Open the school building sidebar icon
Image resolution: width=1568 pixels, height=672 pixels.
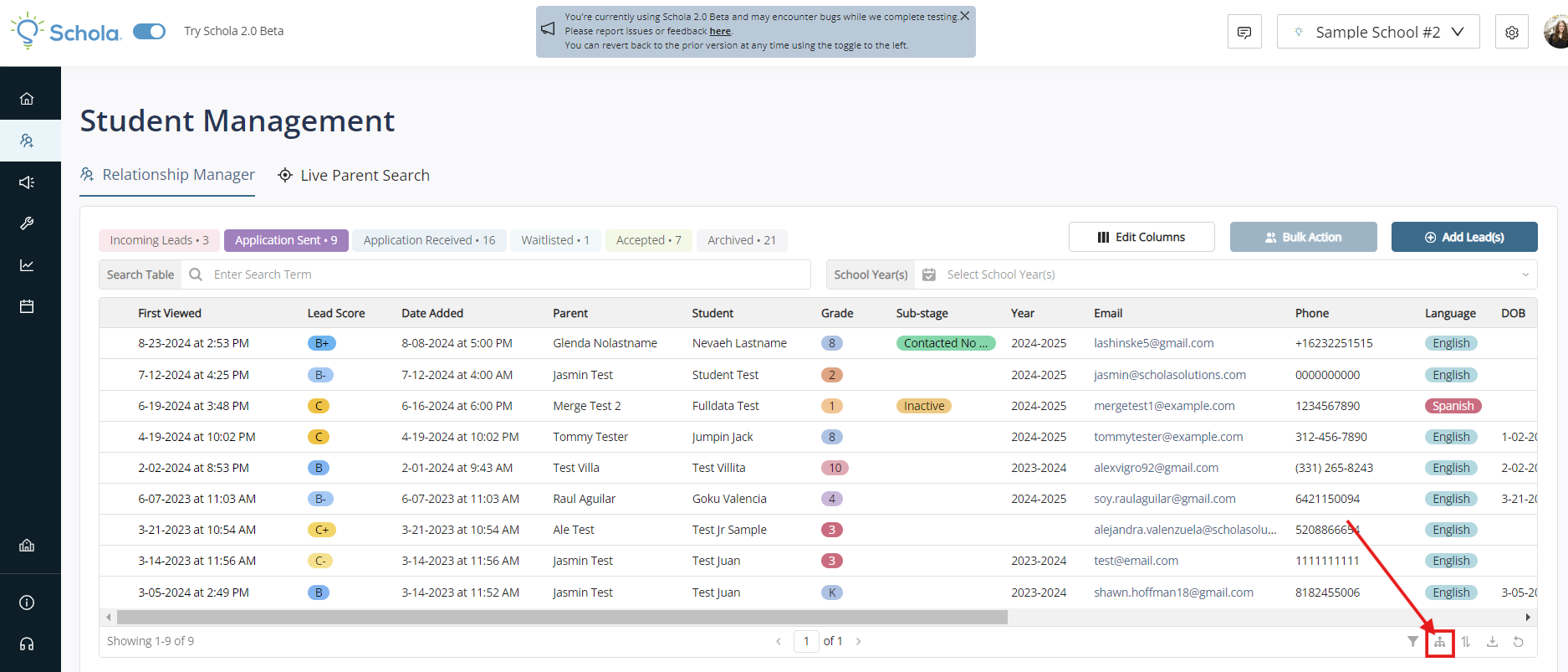click(27, 546)
